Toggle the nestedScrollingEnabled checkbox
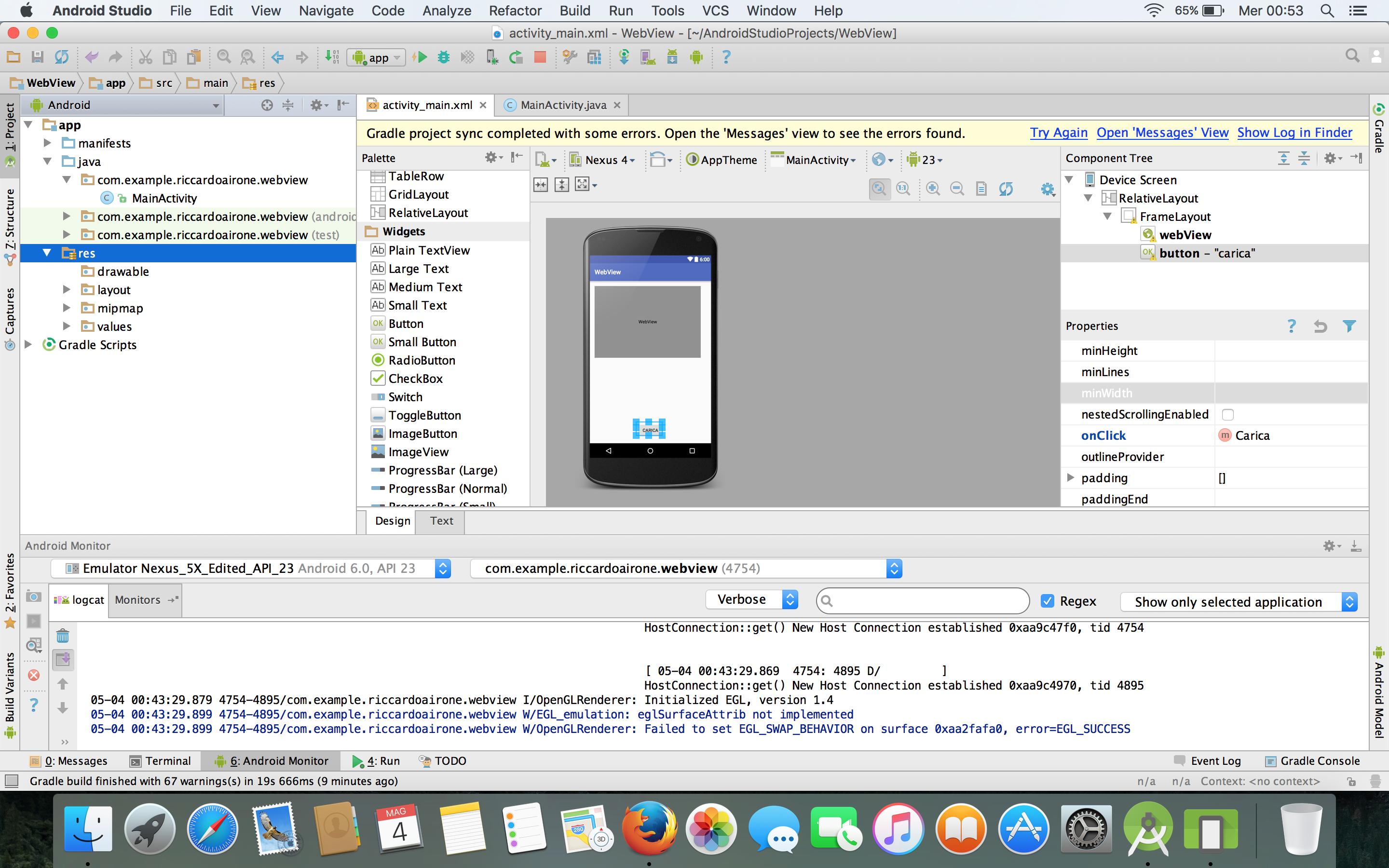The width and height of the screenshot is (1389, 868). 1228,415
